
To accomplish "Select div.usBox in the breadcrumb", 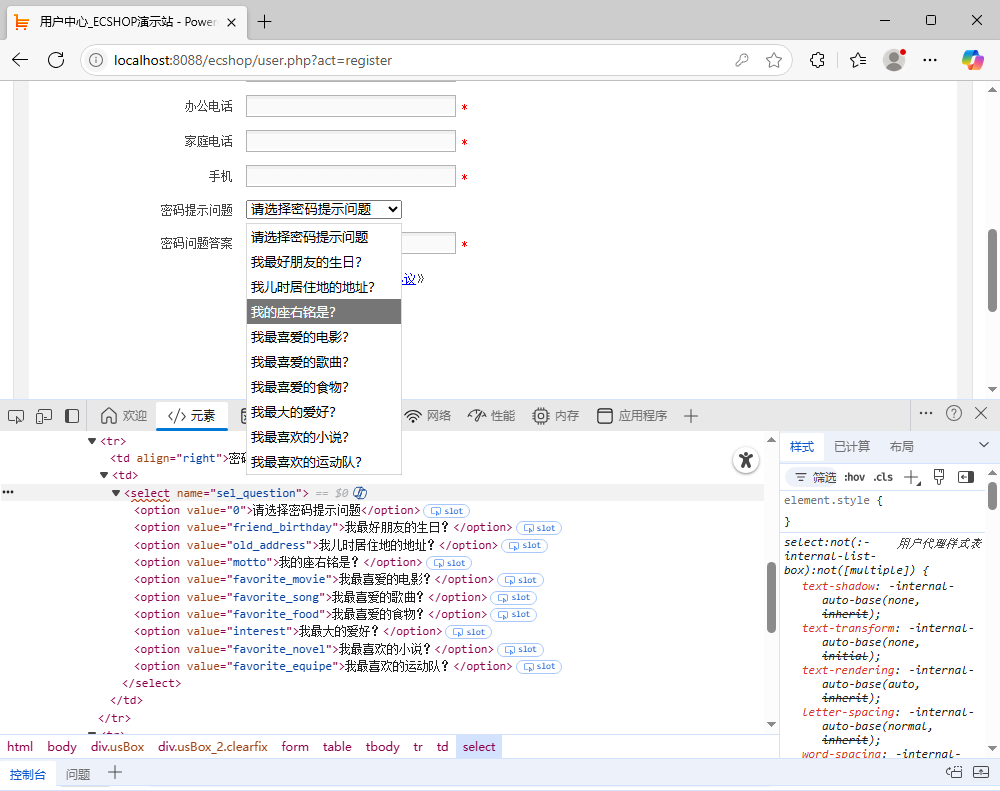I will coord(117,747).
